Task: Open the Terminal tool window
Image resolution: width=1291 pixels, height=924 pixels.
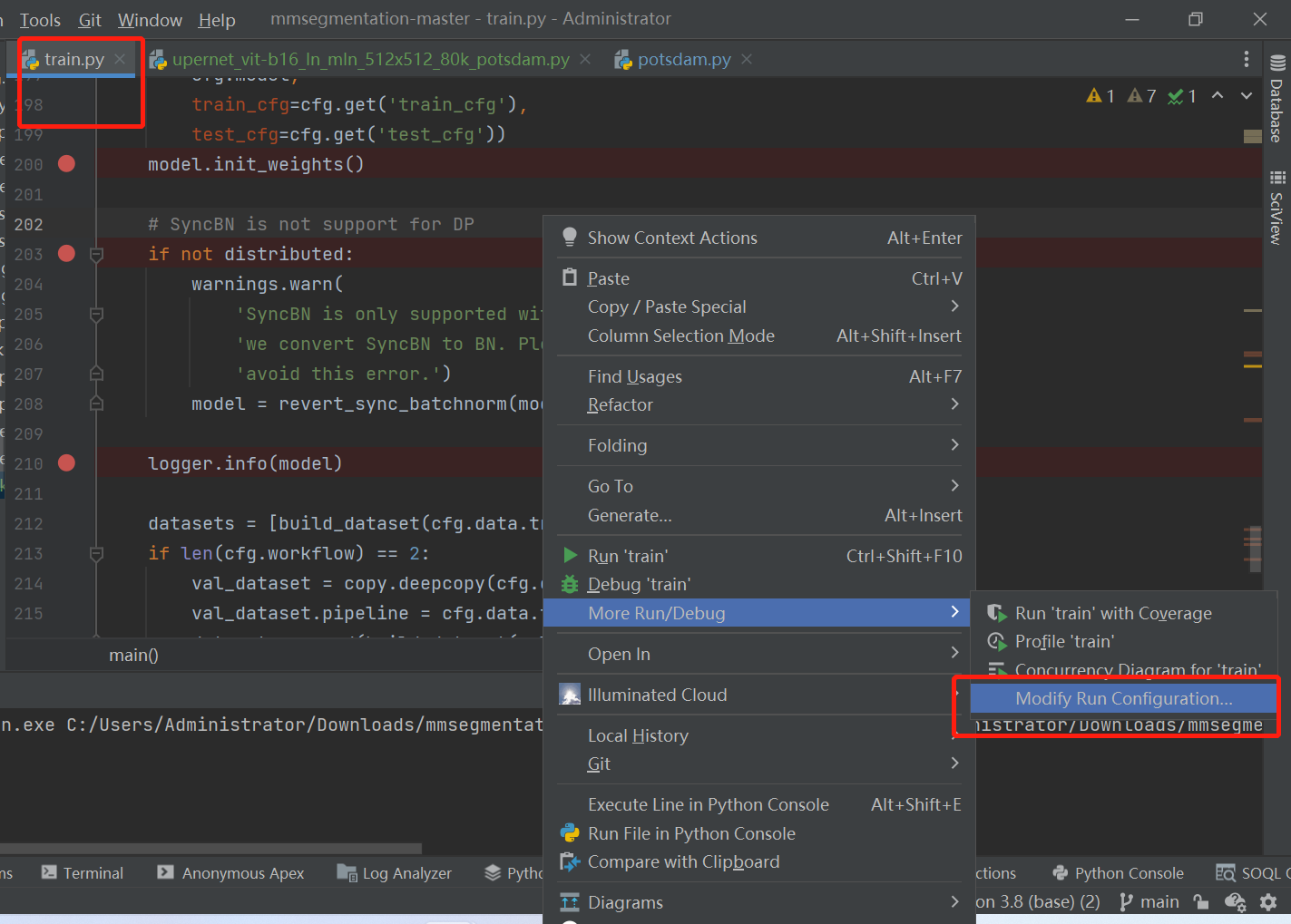Action: (83, 873)
